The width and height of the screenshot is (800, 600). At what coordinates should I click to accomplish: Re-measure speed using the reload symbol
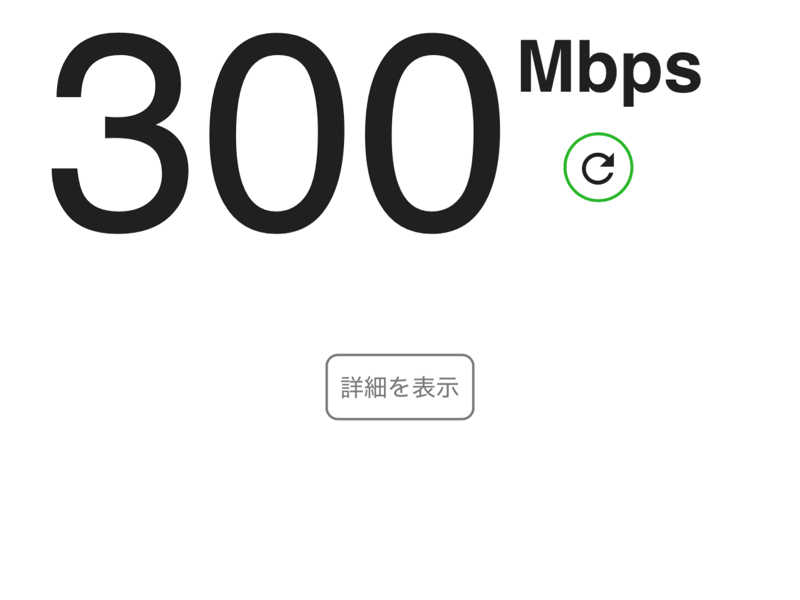598,167
